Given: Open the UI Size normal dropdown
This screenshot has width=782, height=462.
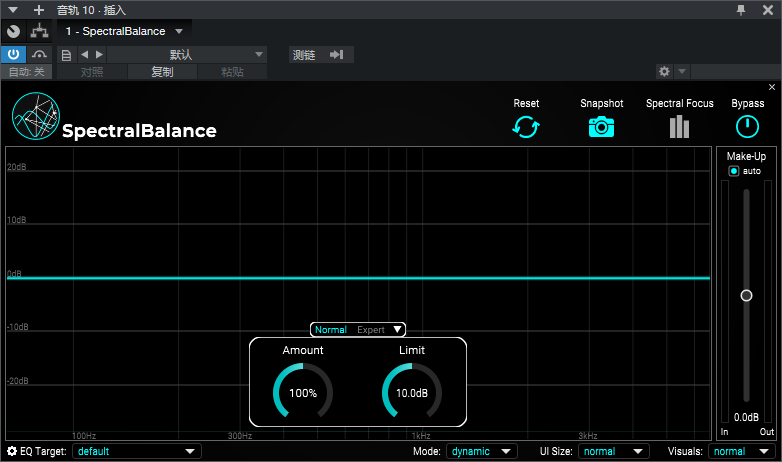Looking at the screenshot, I should pyautogui.click(x=613, y=451).
